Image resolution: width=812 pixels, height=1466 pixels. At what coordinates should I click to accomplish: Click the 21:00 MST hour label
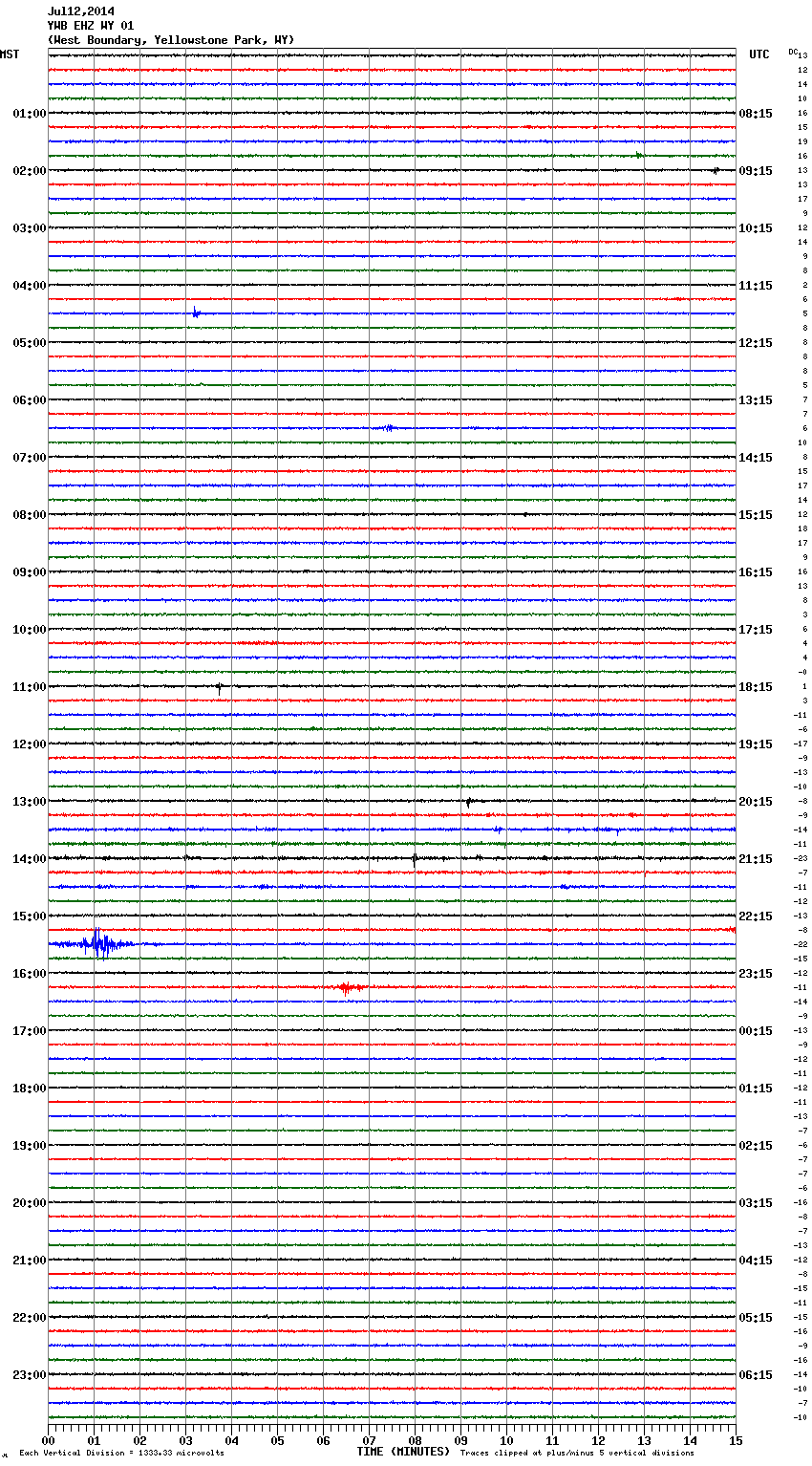[x=30, y=1261]
